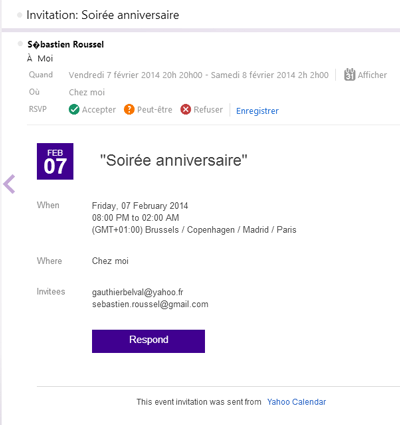Click 'Friday, 07 February 2014' date text
Image resolution: width=400 pixels, height=425 pixels.
pyautogui.click(x=140, y=206)
